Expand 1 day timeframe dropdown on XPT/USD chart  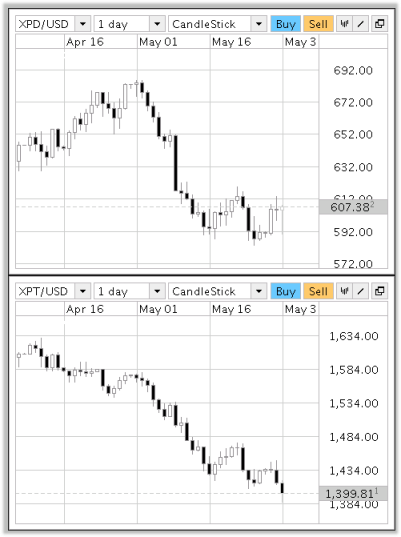click(x=157, y=291)
